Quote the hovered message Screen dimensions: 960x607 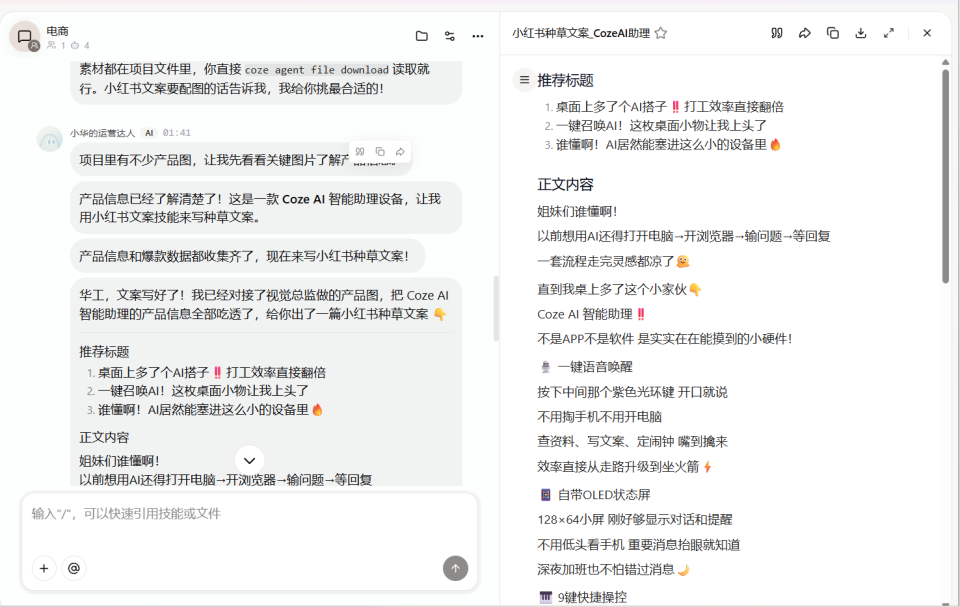click(360, 151)
